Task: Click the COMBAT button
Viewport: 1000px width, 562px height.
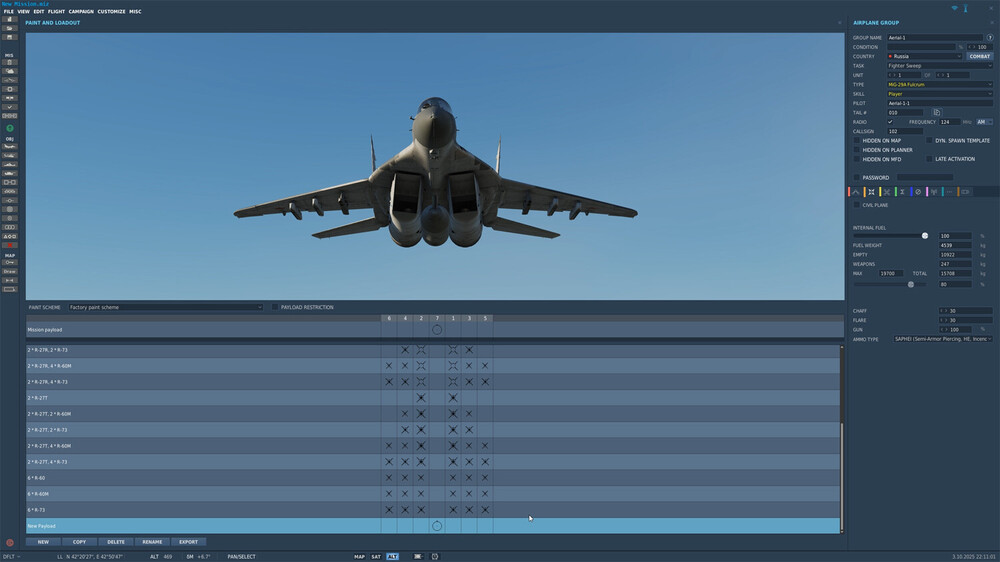Action: pos(980,56)
